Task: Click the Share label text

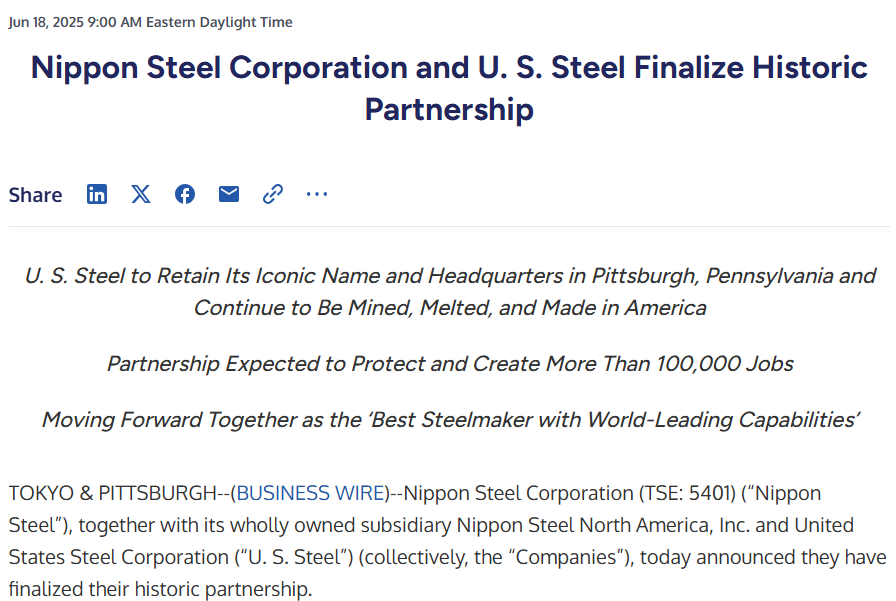Action: (35, 195)
